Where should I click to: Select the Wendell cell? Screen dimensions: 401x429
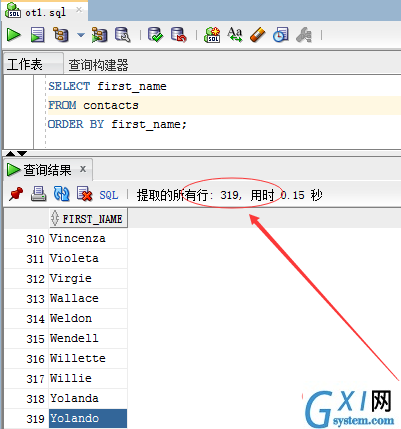pos(88,339)
